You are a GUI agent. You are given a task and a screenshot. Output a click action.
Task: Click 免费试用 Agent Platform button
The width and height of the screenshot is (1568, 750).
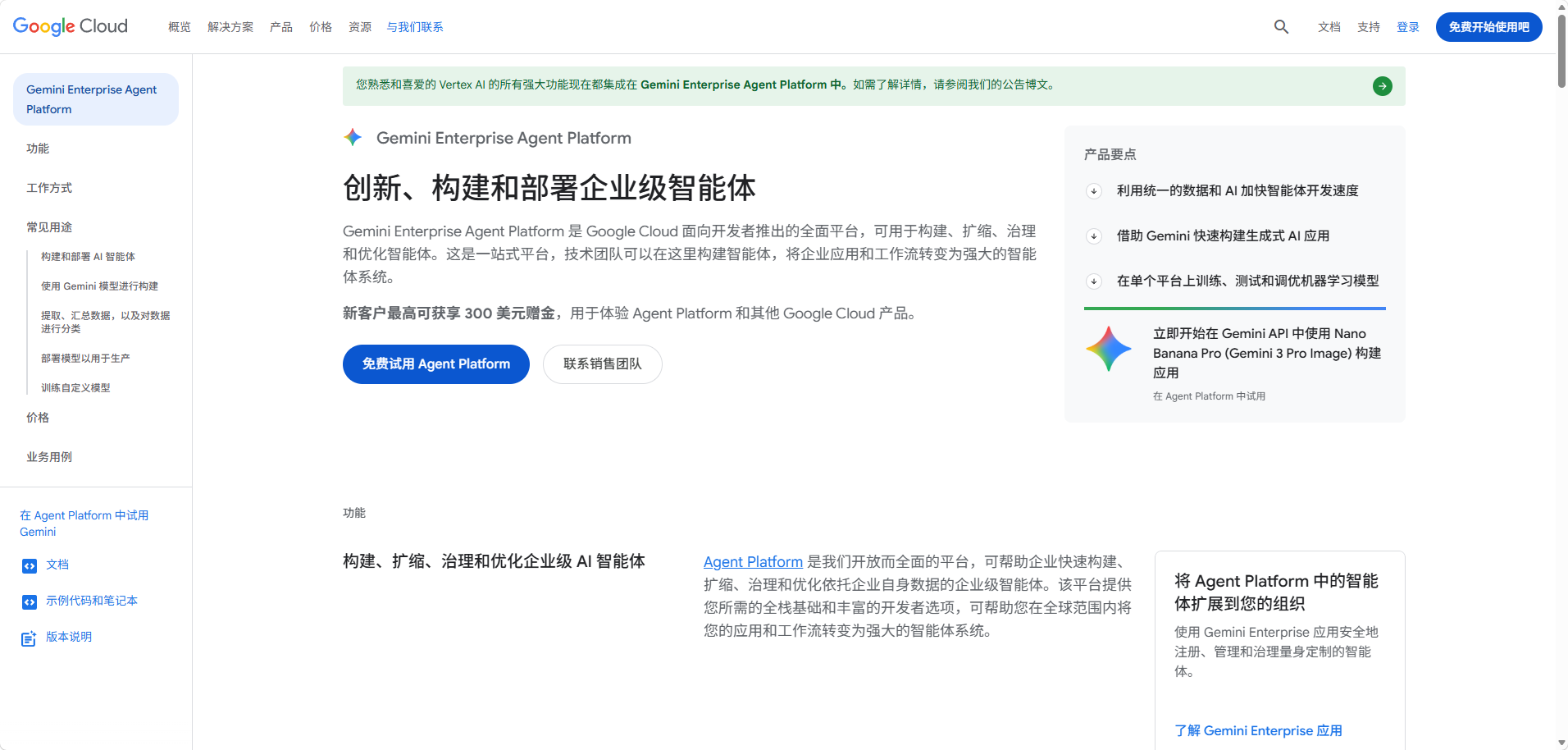(436, 364)
